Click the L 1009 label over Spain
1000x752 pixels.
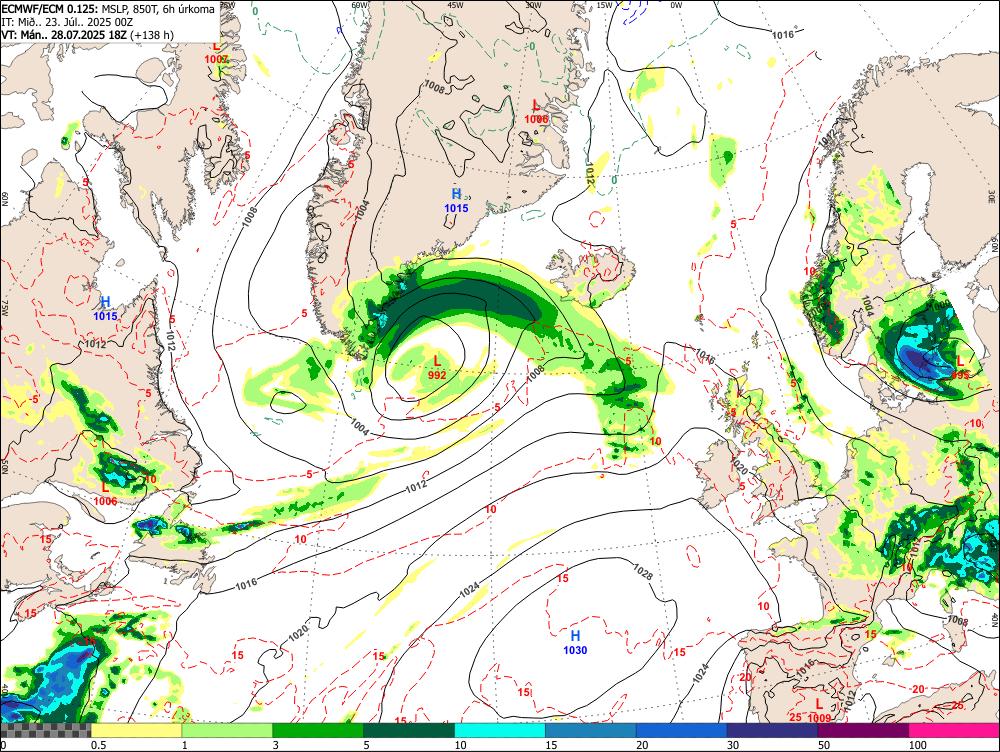point(819,711)
